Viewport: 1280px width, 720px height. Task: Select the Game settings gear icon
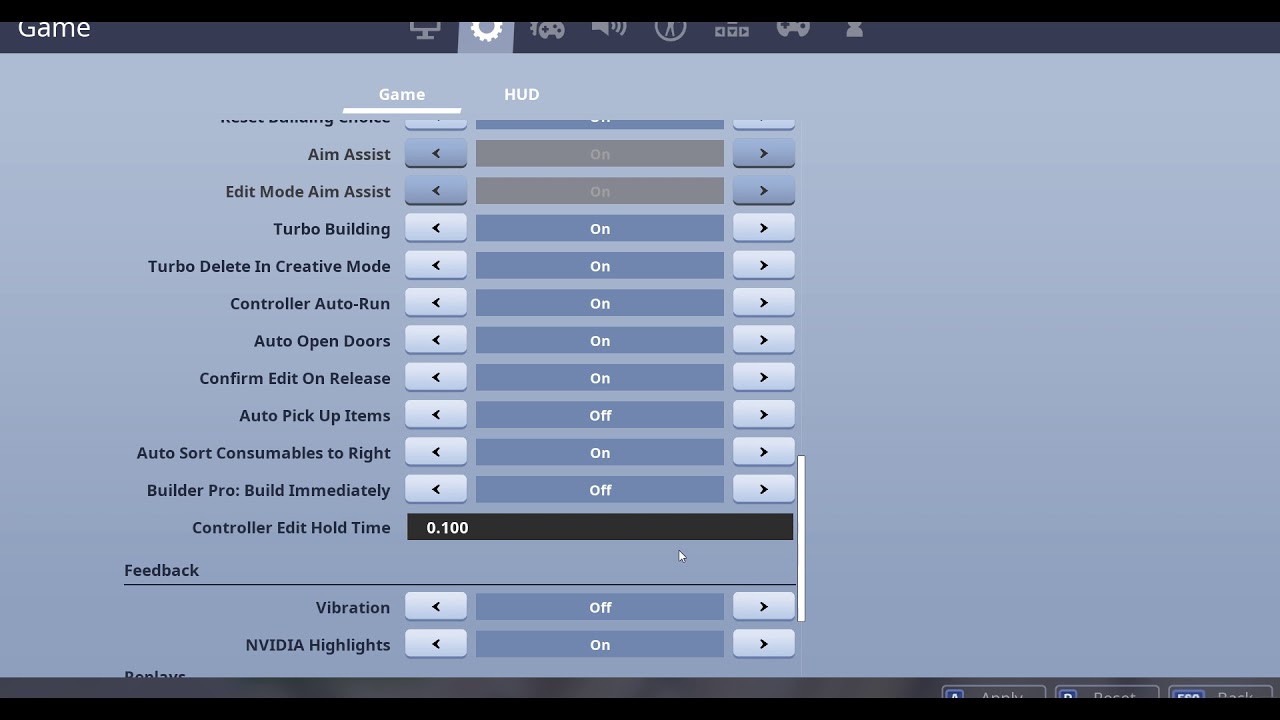486,29
